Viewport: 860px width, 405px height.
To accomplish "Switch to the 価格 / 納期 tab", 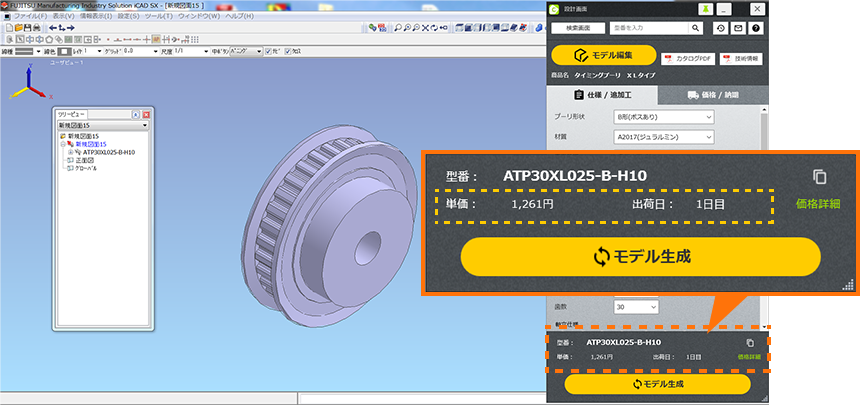I will (711, 95).
